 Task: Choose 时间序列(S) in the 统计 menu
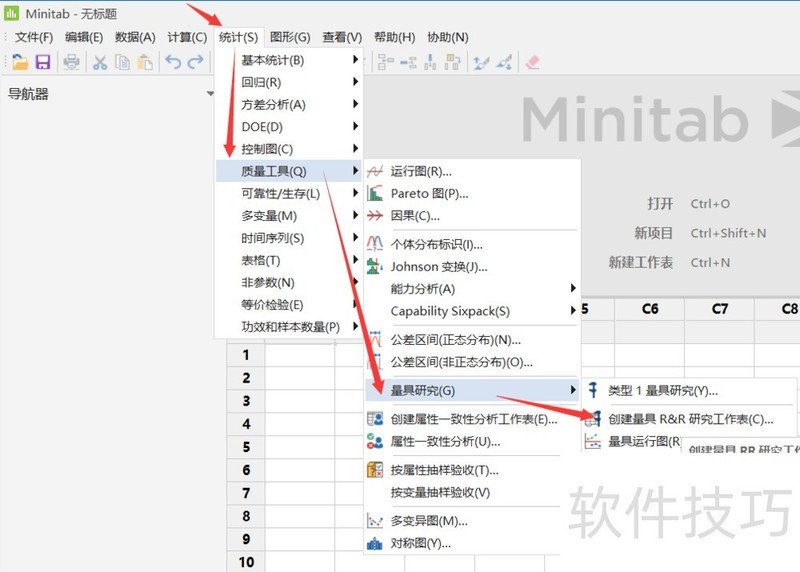pos(289,238)
